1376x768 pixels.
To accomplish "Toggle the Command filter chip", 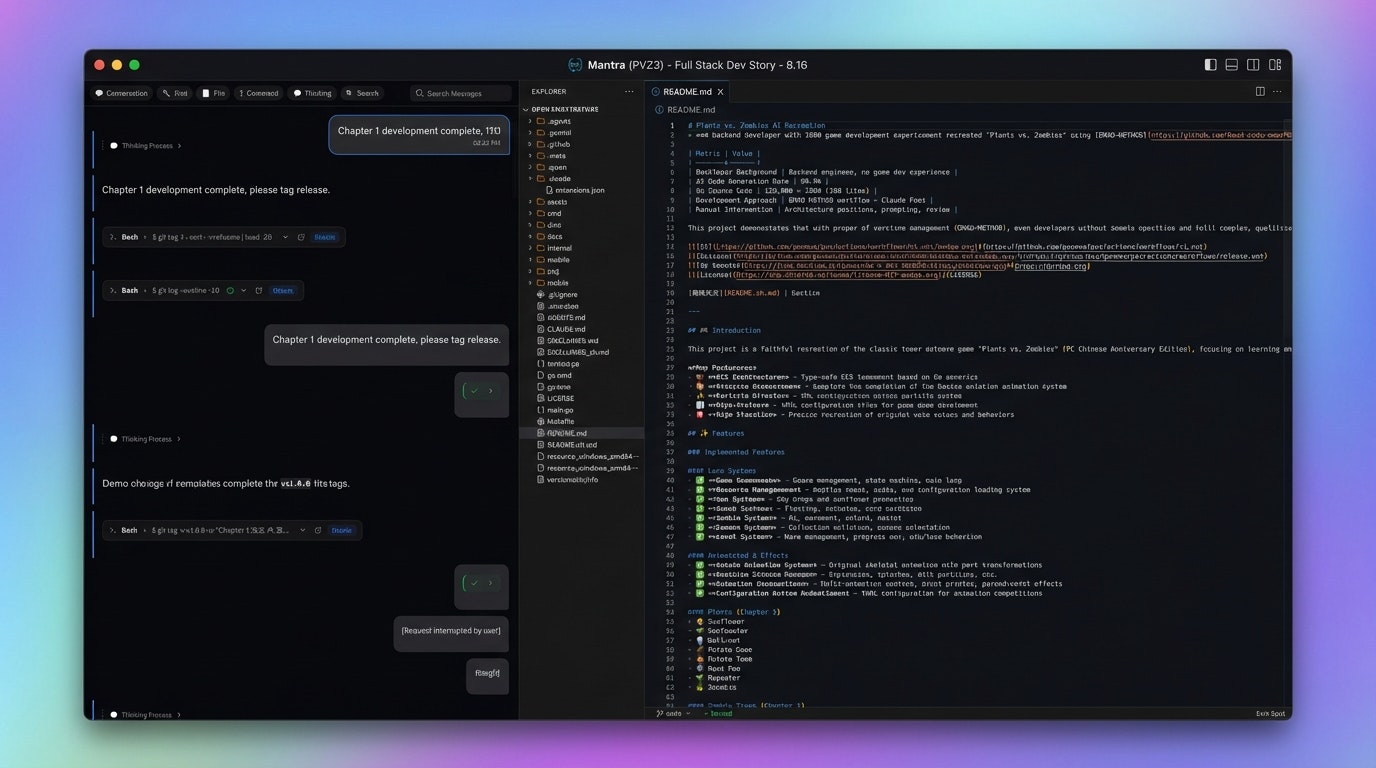I will click(258, 93).
